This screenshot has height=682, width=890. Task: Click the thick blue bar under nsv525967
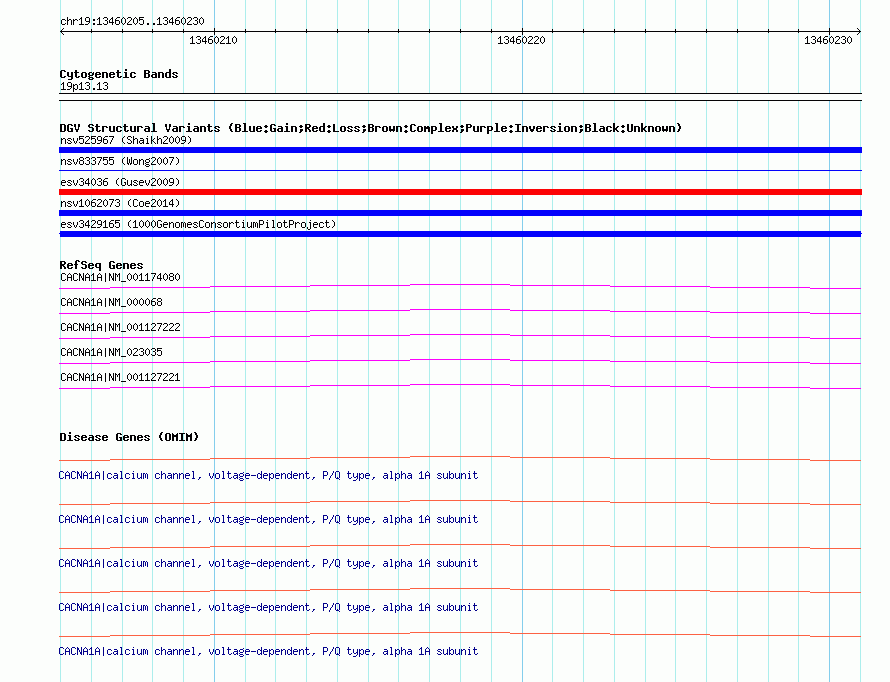[460, 150]
